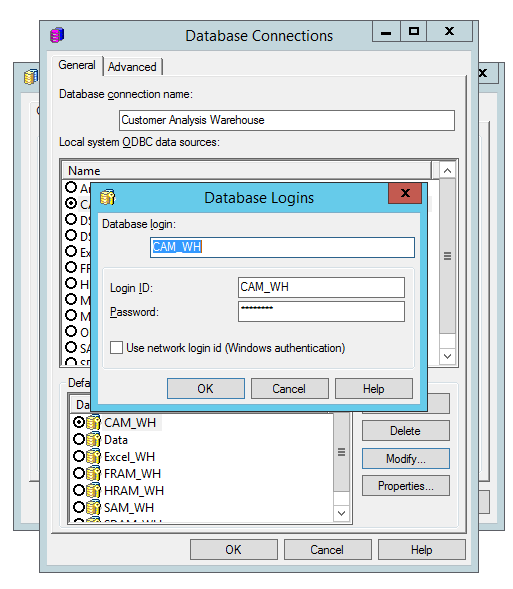Click the Database Logins dialog title icon
Screen dimensions: 513x589
[108, 197]
